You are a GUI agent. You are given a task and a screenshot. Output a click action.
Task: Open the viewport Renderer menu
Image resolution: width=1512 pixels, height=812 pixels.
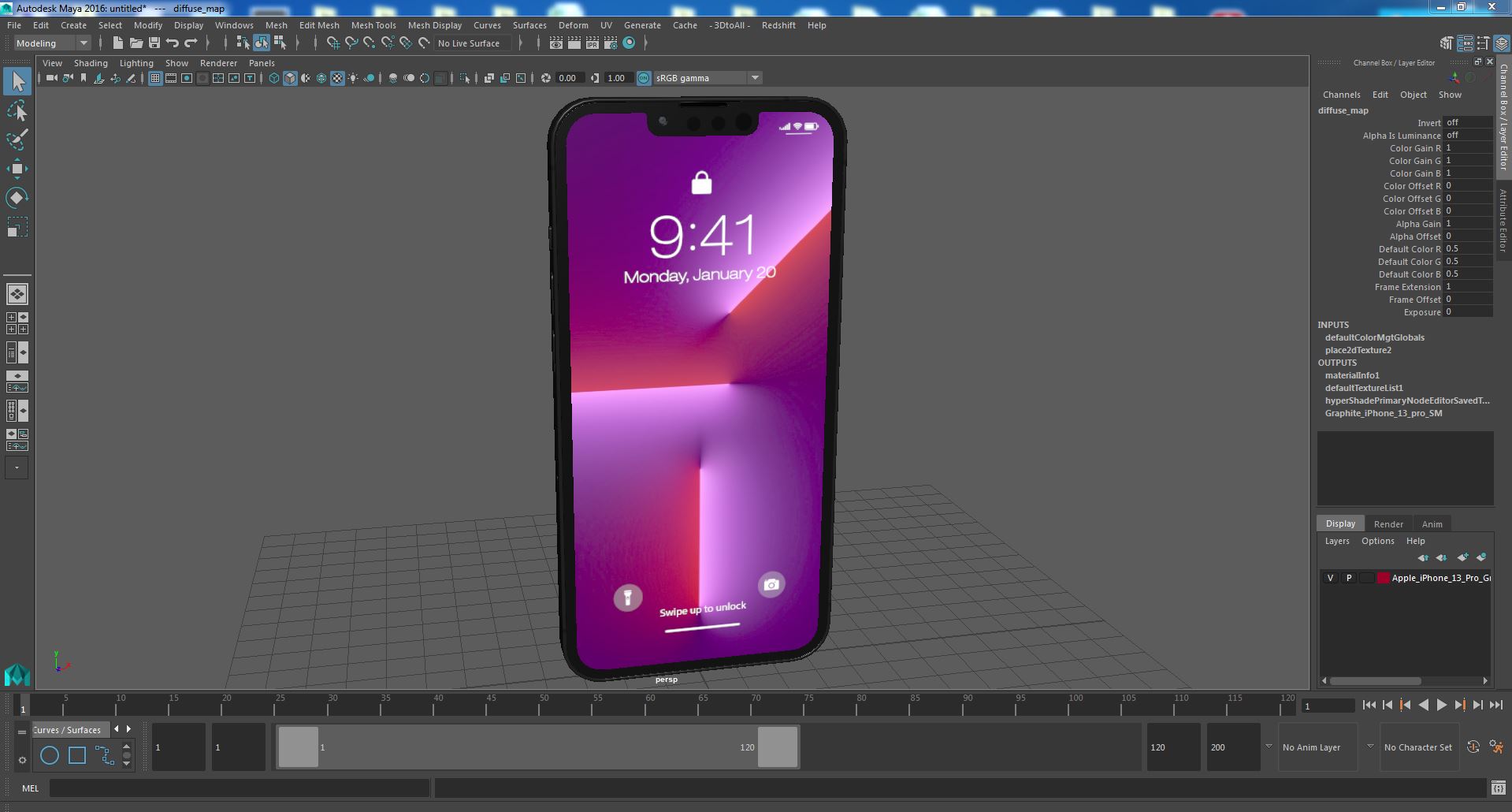218,63
